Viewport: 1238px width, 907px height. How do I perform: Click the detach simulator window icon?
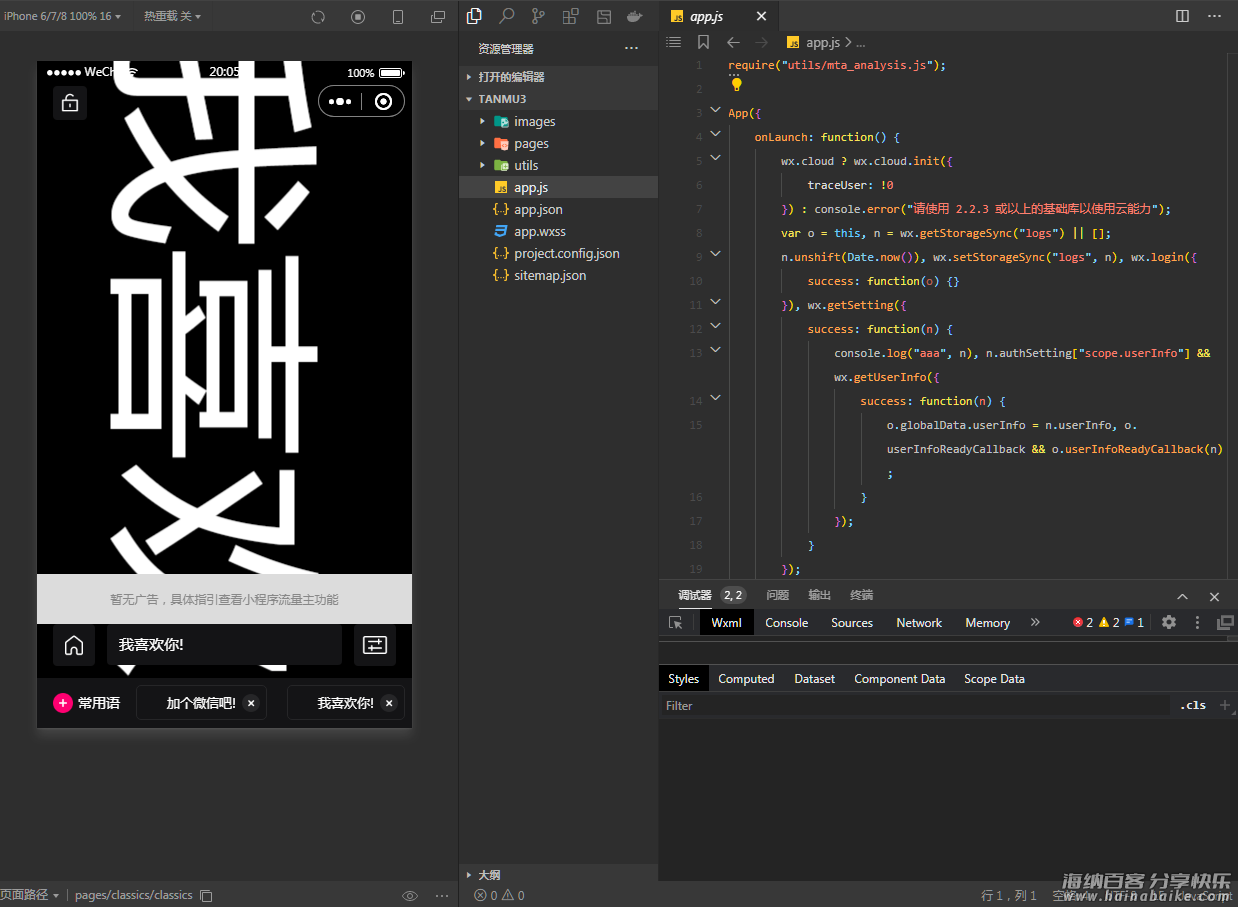coord(438,17)
